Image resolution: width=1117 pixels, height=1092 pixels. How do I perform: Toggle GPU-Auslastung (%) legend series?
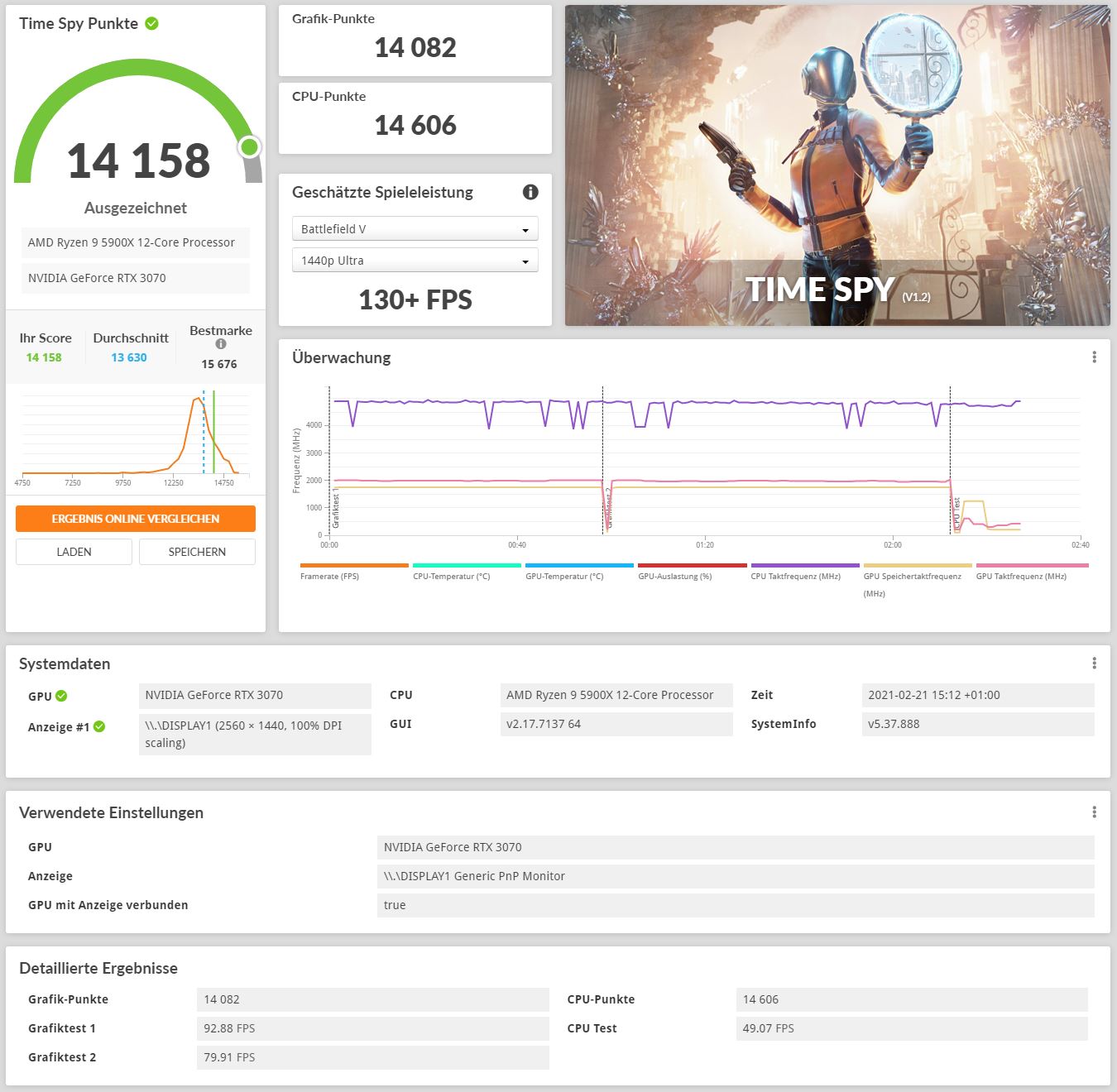coord(692,572)
